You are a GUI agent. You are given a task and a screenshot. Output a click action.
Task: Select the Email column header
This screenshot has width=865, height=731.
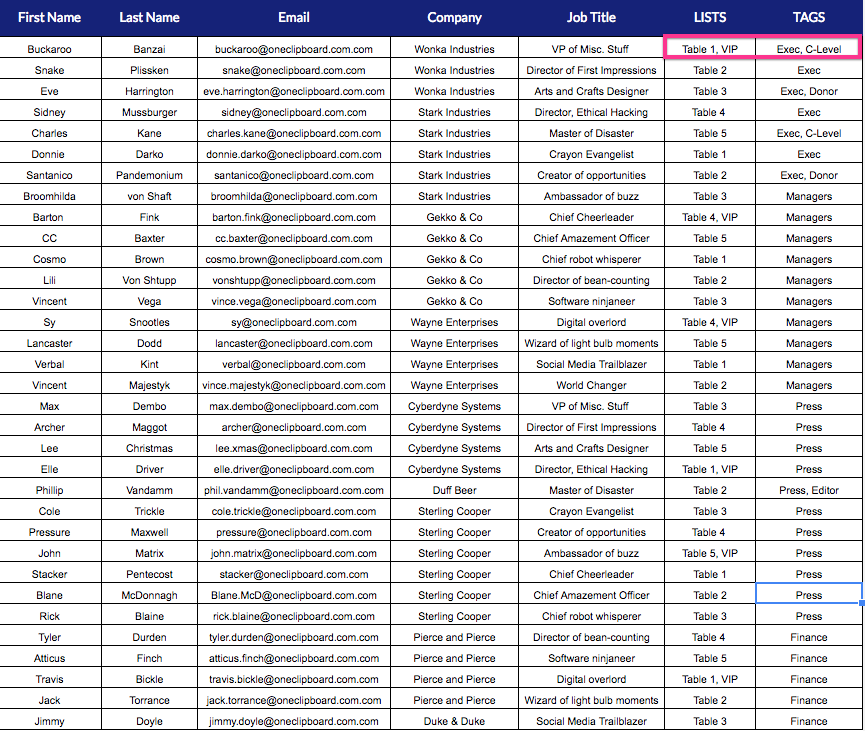tap(294, 18)
